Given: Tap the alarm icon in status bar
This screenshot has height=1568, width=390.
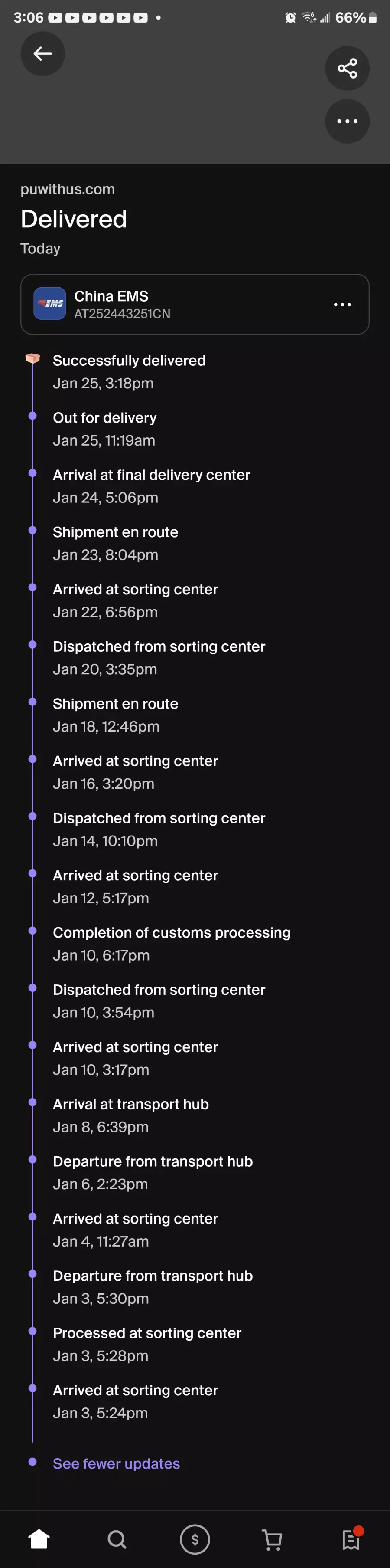Looking at the screenshot, I should coord(291,18).
